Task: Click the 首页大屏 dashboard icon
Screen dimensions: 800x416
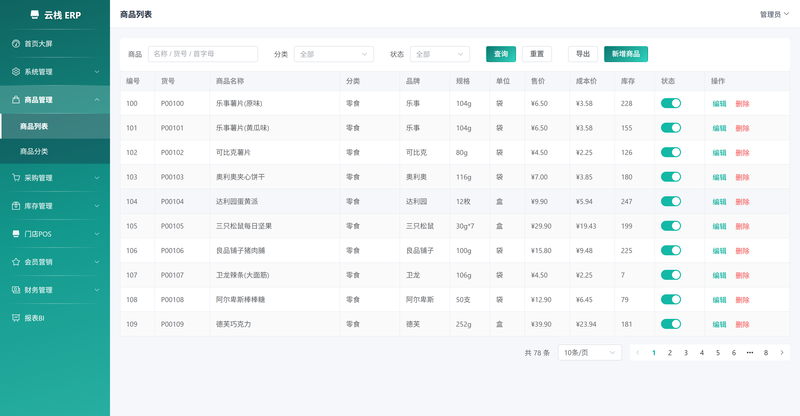Action: [16, 44]
